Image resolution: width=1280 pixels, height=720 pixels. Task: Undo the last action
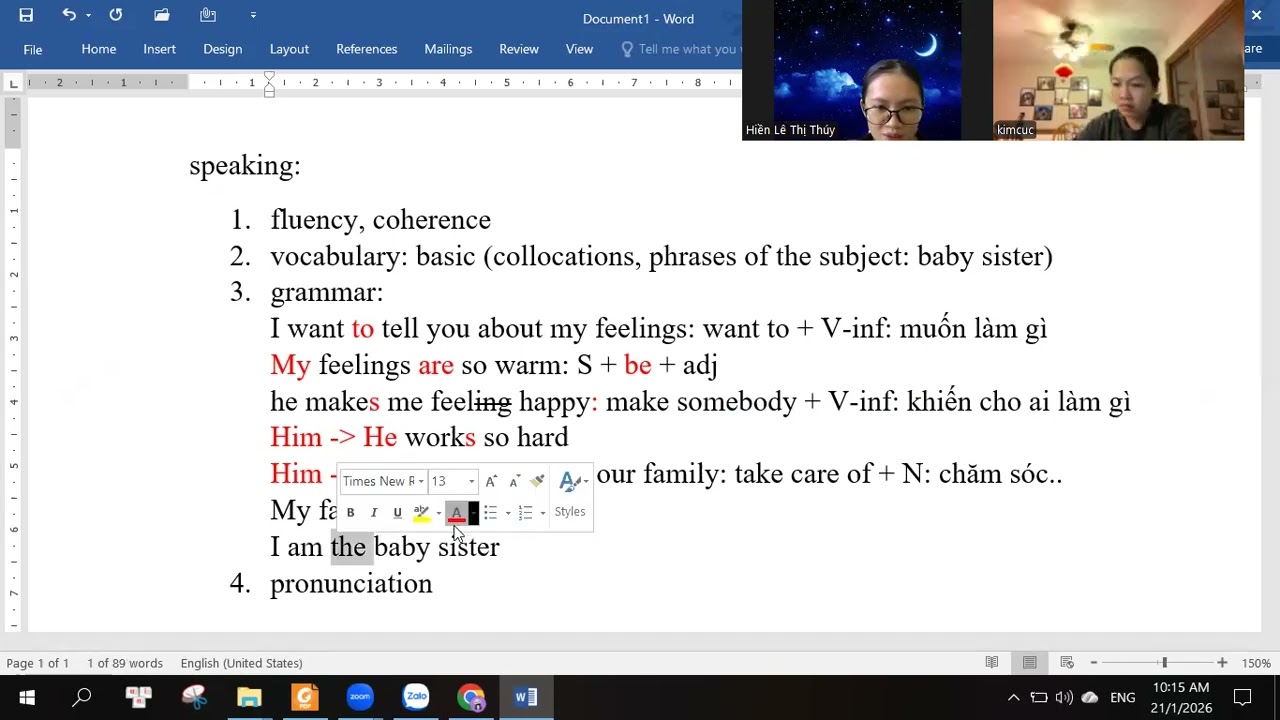click(68, 15)
